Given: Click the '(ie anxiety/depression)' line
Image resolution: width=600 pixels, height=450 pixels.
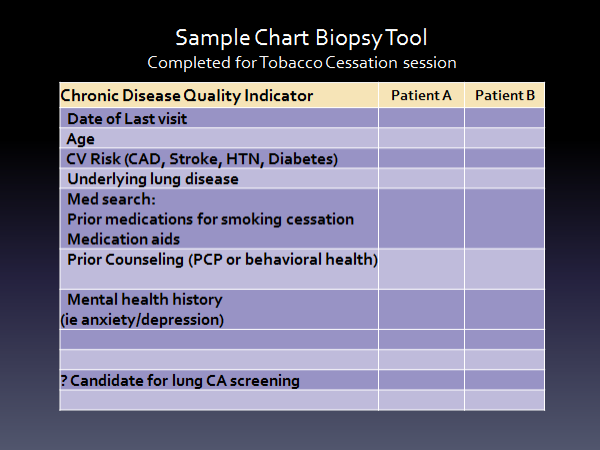Looking at the screenshot, I should (142, 320).
